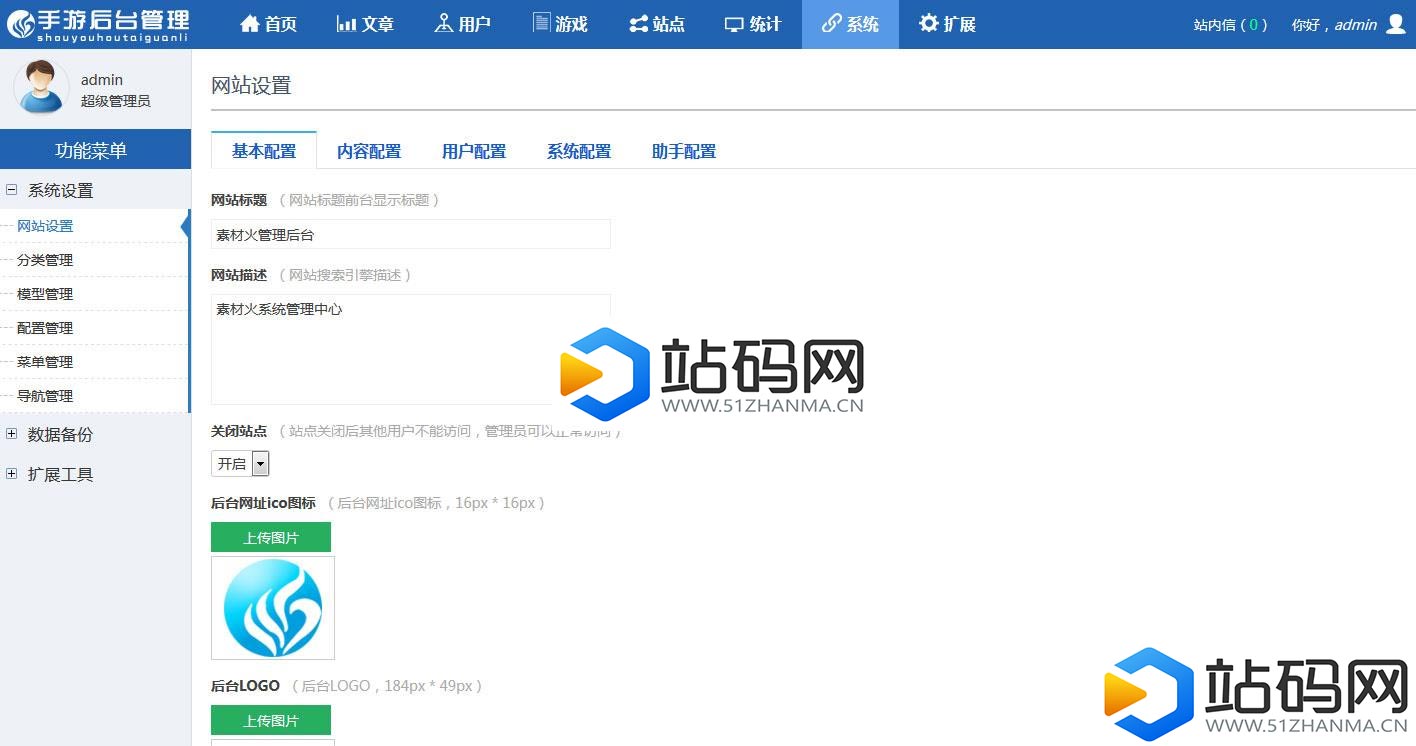Open the 关闭站点 dropdown showing 开启
The image size is (1416, 746).
(x=240, y=463)
